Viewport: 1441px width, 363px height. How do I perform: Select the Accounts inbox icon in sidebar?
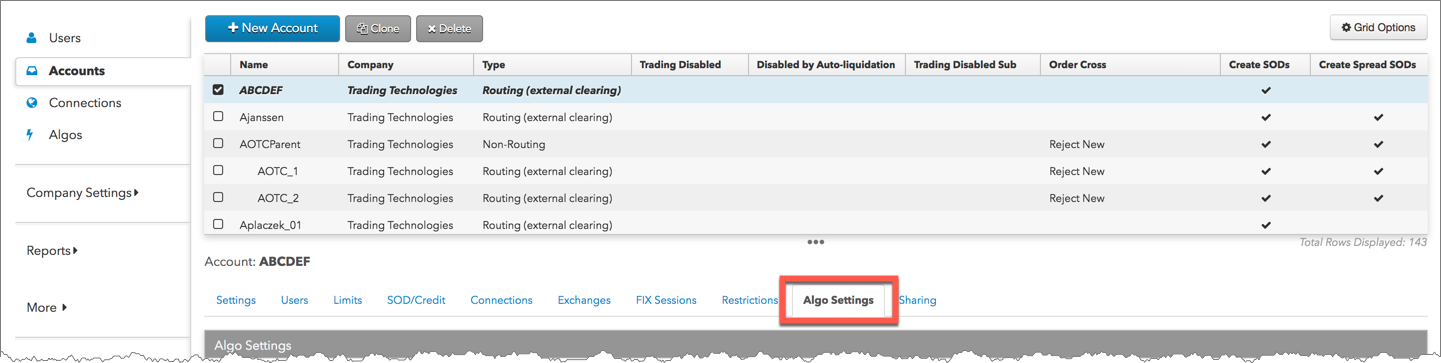tap(31, 71)
